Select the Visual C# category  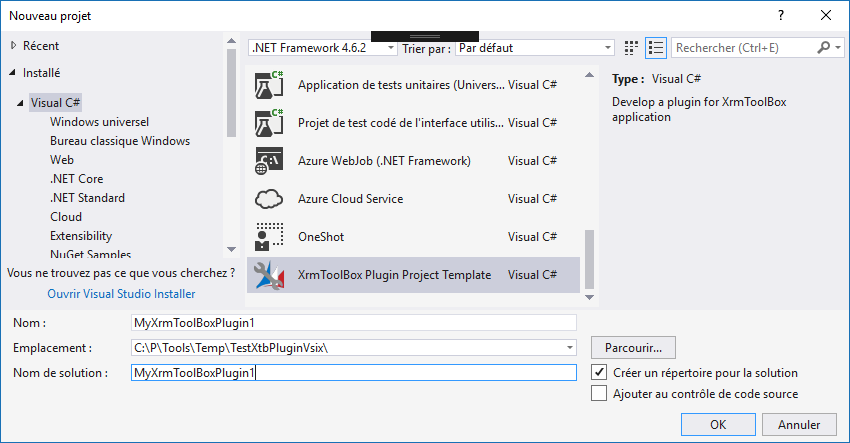coord(55,102)
